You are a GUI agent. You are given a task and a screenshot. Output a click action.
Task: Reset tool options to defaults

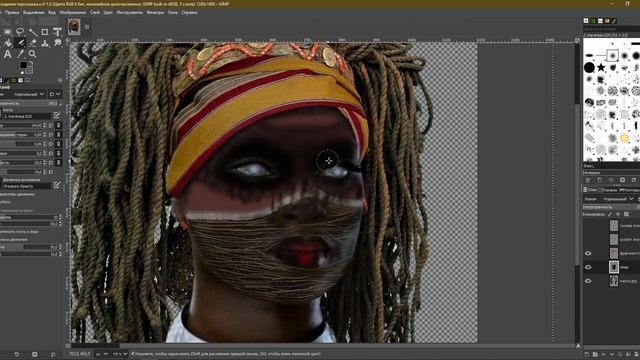pos(53,354)
